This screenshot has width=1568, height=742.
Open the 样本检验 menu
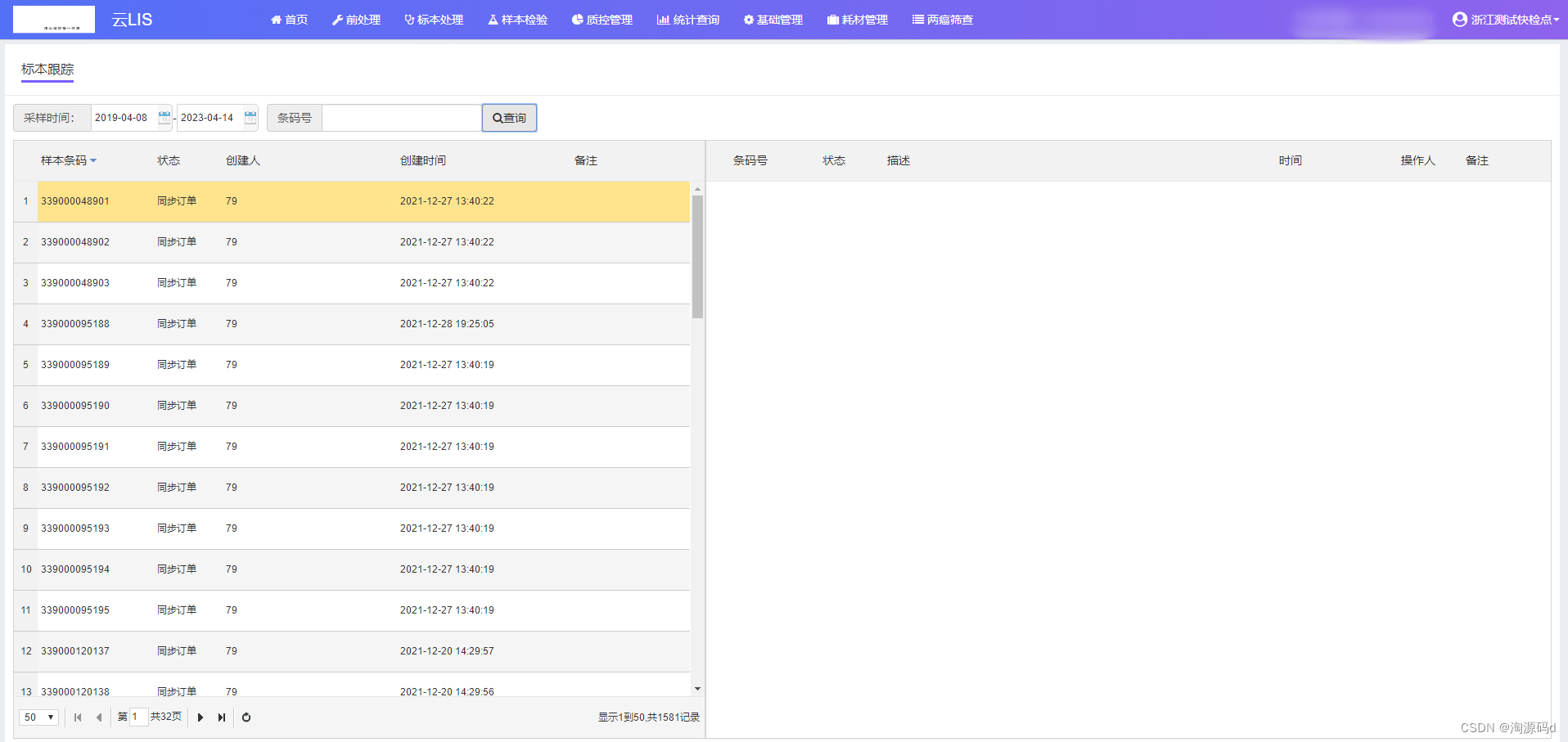coord(518,20)
